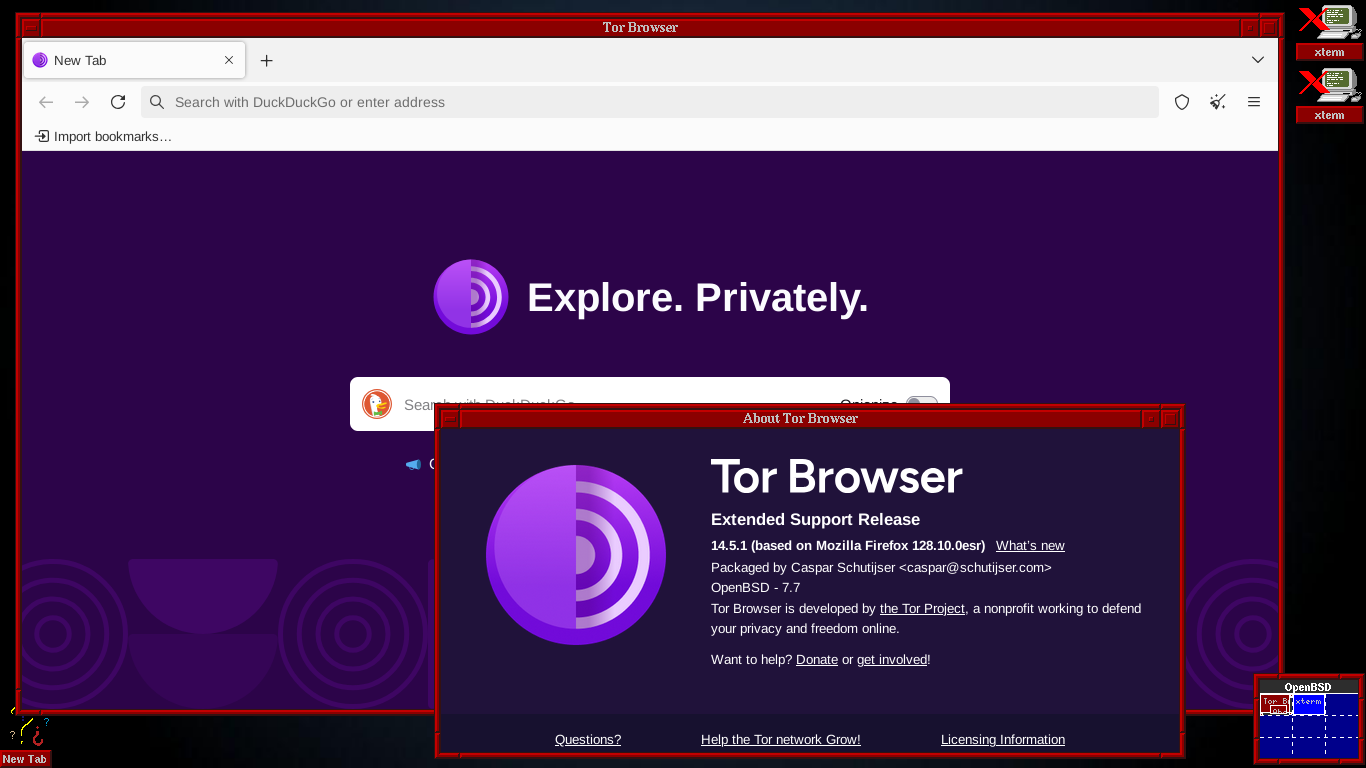Open the Tor Browser window menu button
Image resolution: width=1366 pixels, height=768 pixels.
pos(30,27)
